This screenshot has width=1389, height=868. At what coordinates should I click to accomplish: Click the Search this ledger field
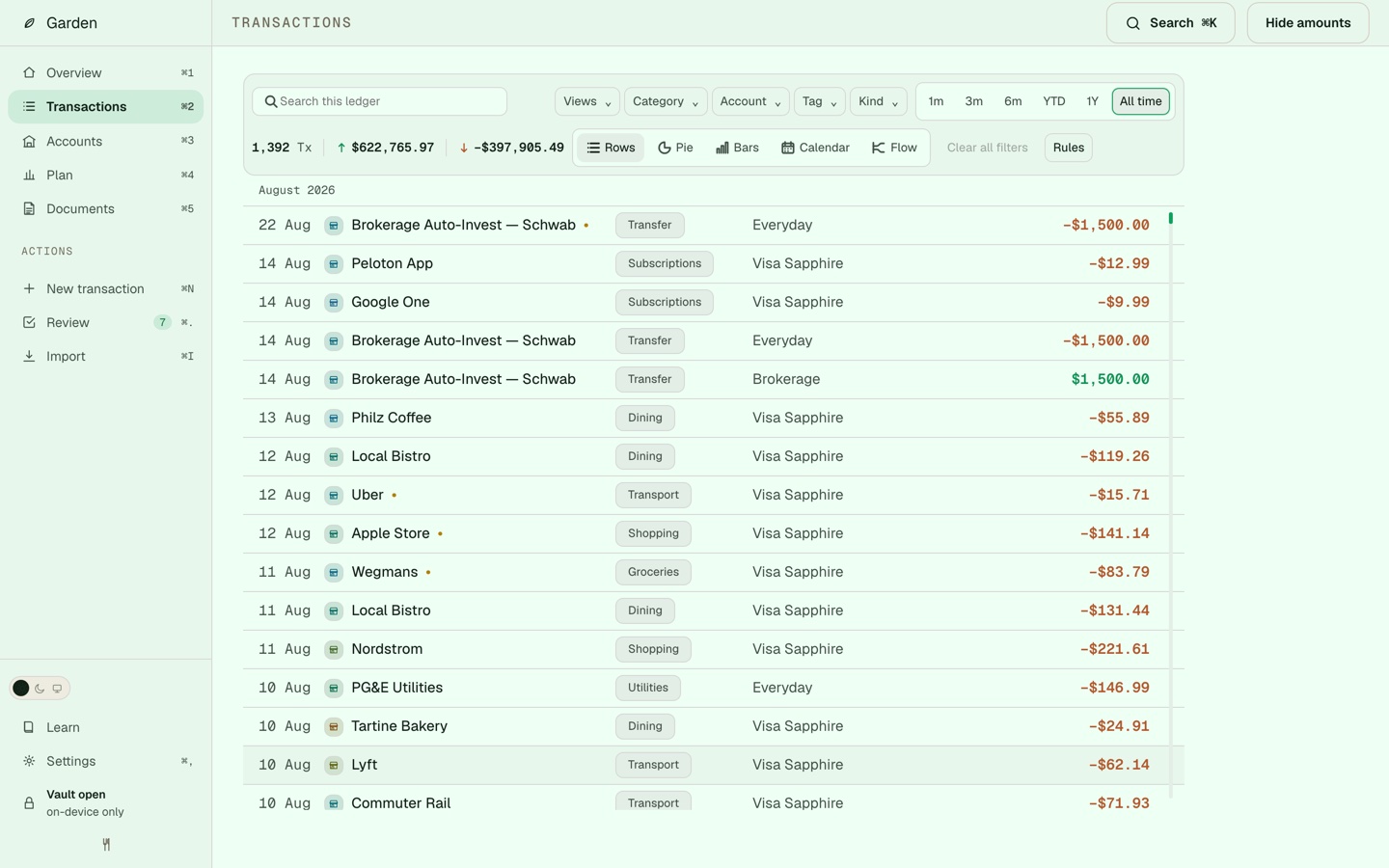point(379,101)
